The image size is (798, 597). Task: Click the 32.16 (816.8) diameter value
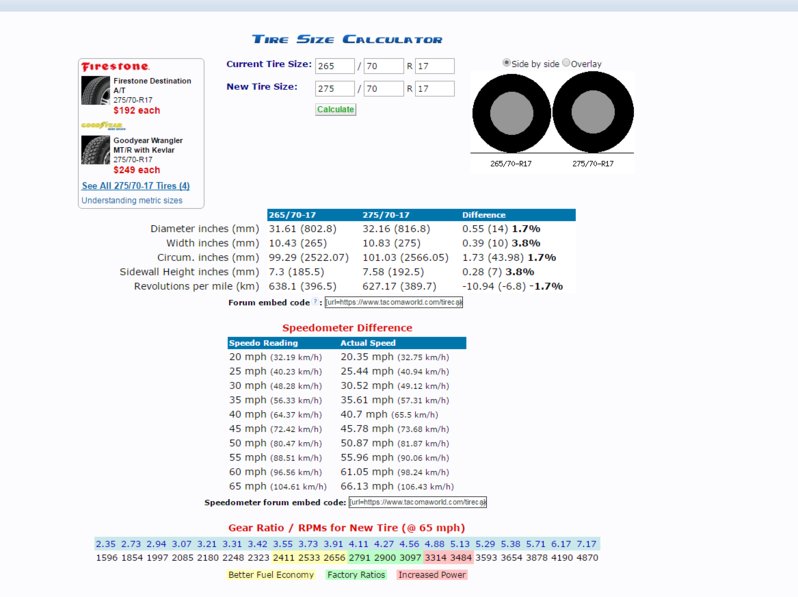[x=396, y=229]
